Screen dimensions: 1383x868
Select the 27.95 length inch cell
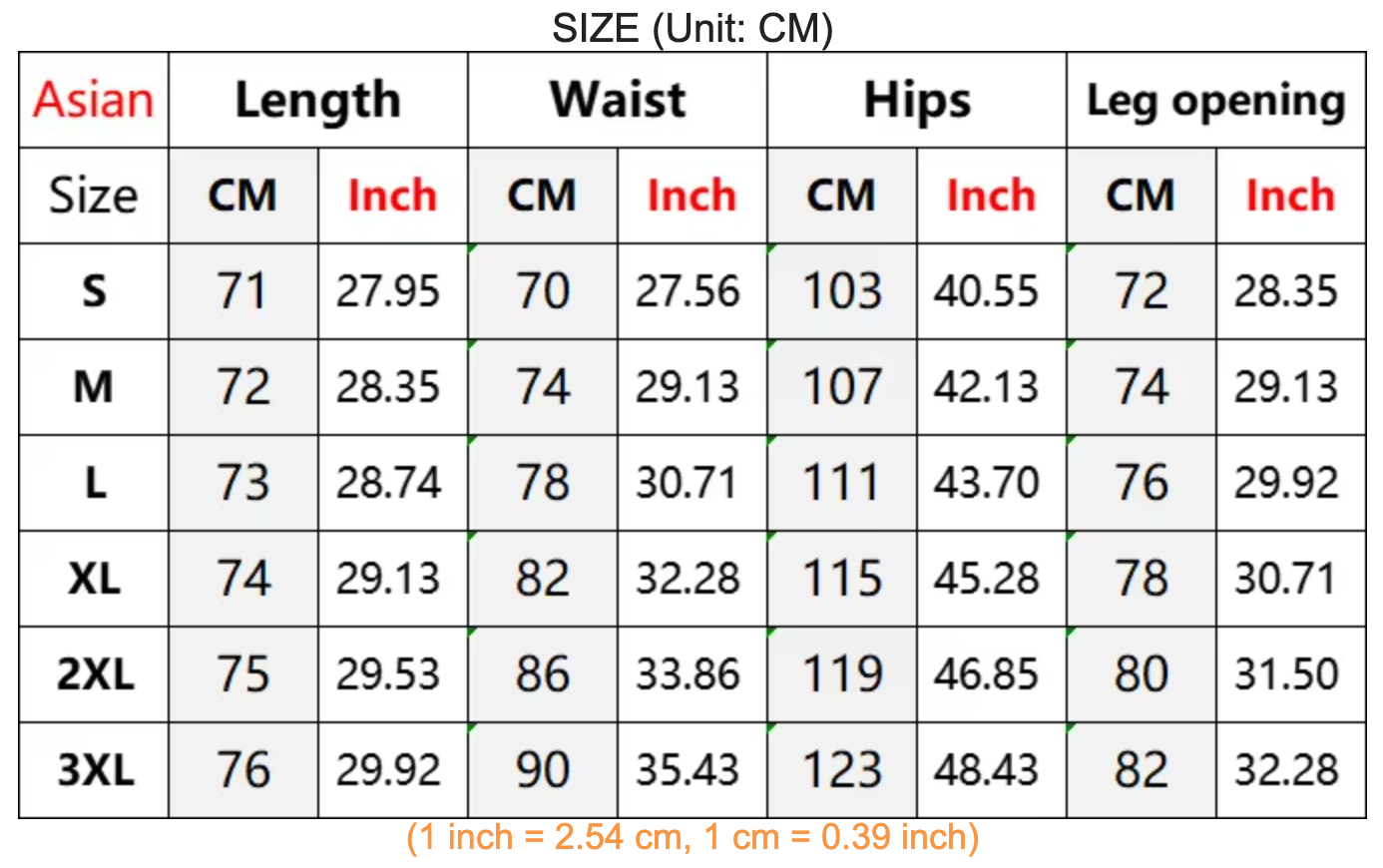[x=388, y=291]
